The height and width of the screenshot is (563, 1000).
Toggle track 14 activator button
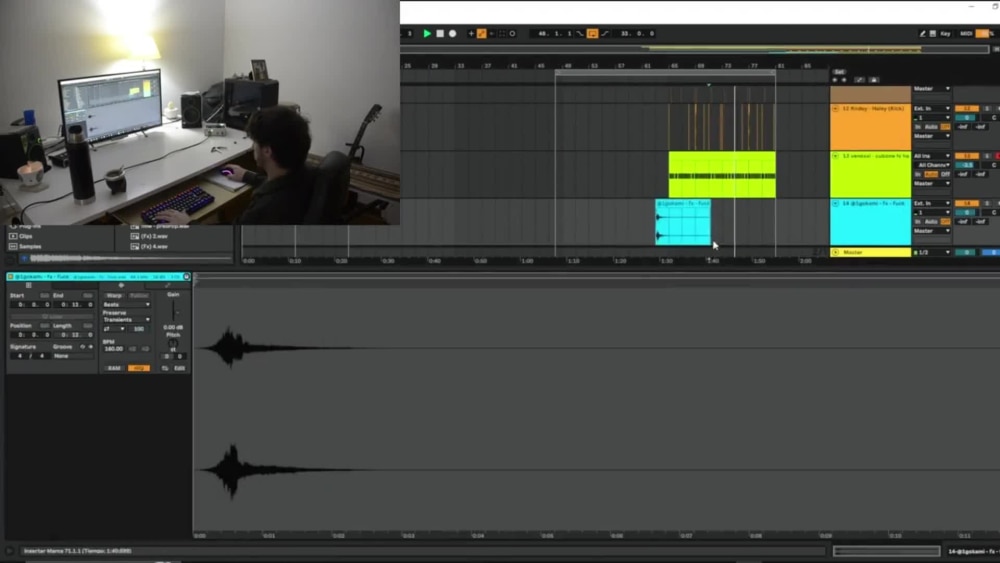[x=967, y=203]
